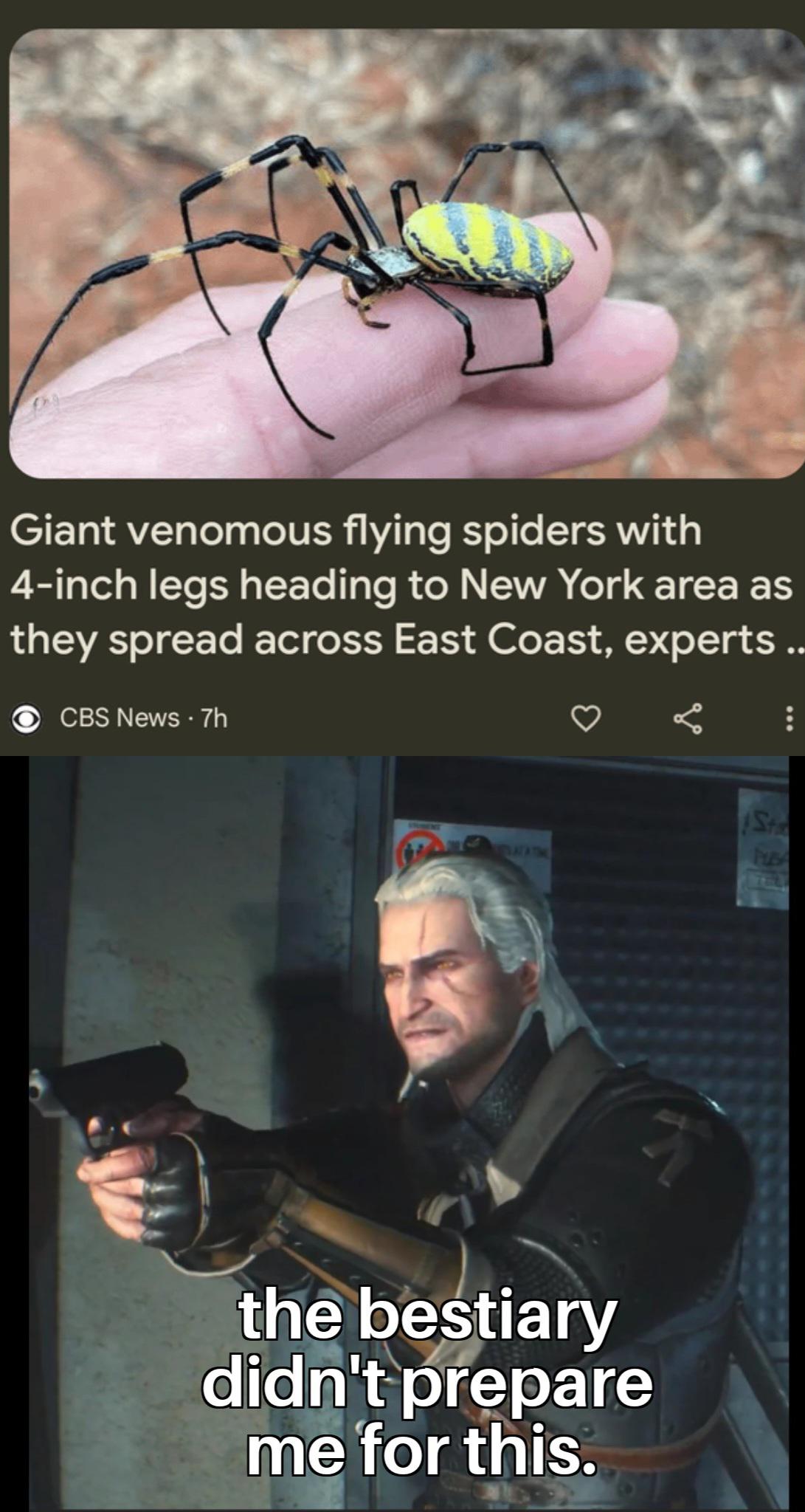Like the spider article with heart icon
Image resolution: width=805 pixels, height=1512 pixels.
[587, 718]
